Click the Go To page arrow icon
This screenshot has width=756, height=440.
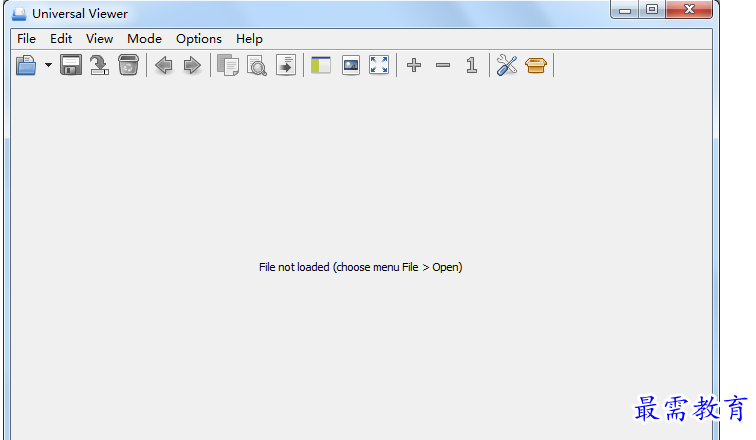point(286,65)
